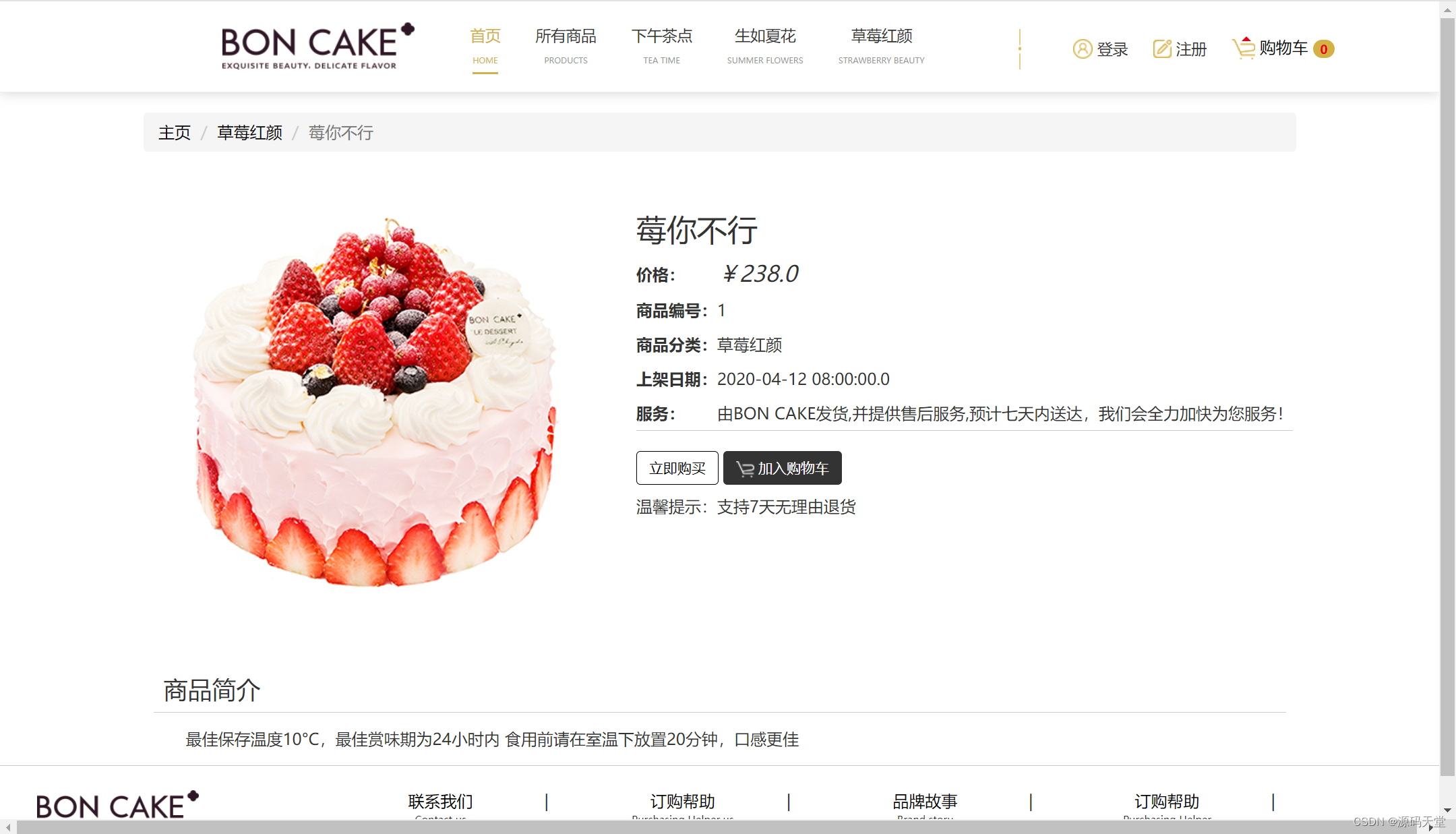Screen dimensions: 1456x834
Task: Click the register pencil icon
Action: pyautogui.click(x=1162, y=49)
